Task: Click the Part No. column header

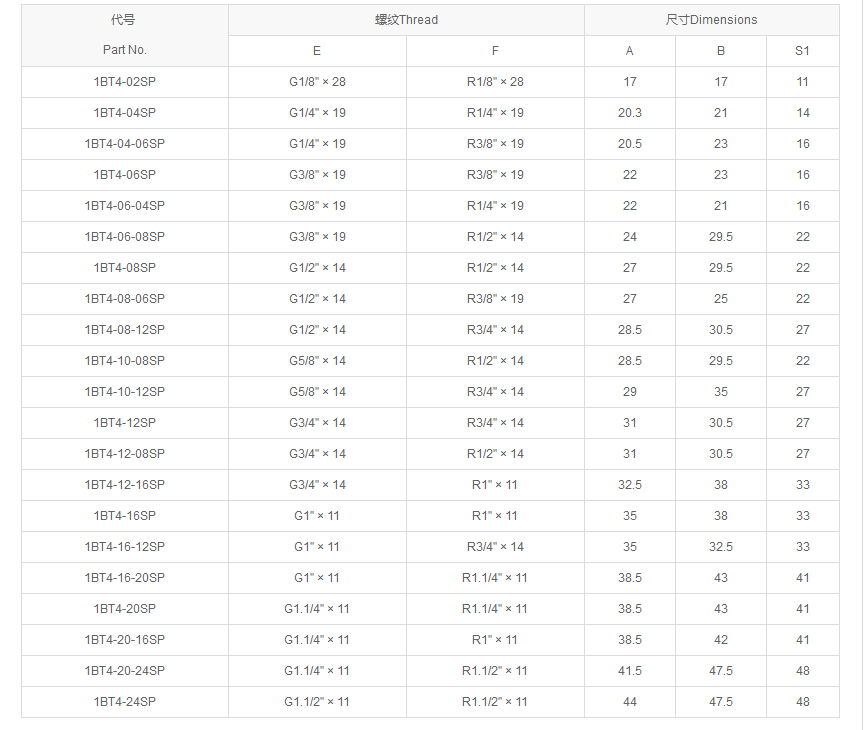Action: pyautogui.click(x=124, y=50)
